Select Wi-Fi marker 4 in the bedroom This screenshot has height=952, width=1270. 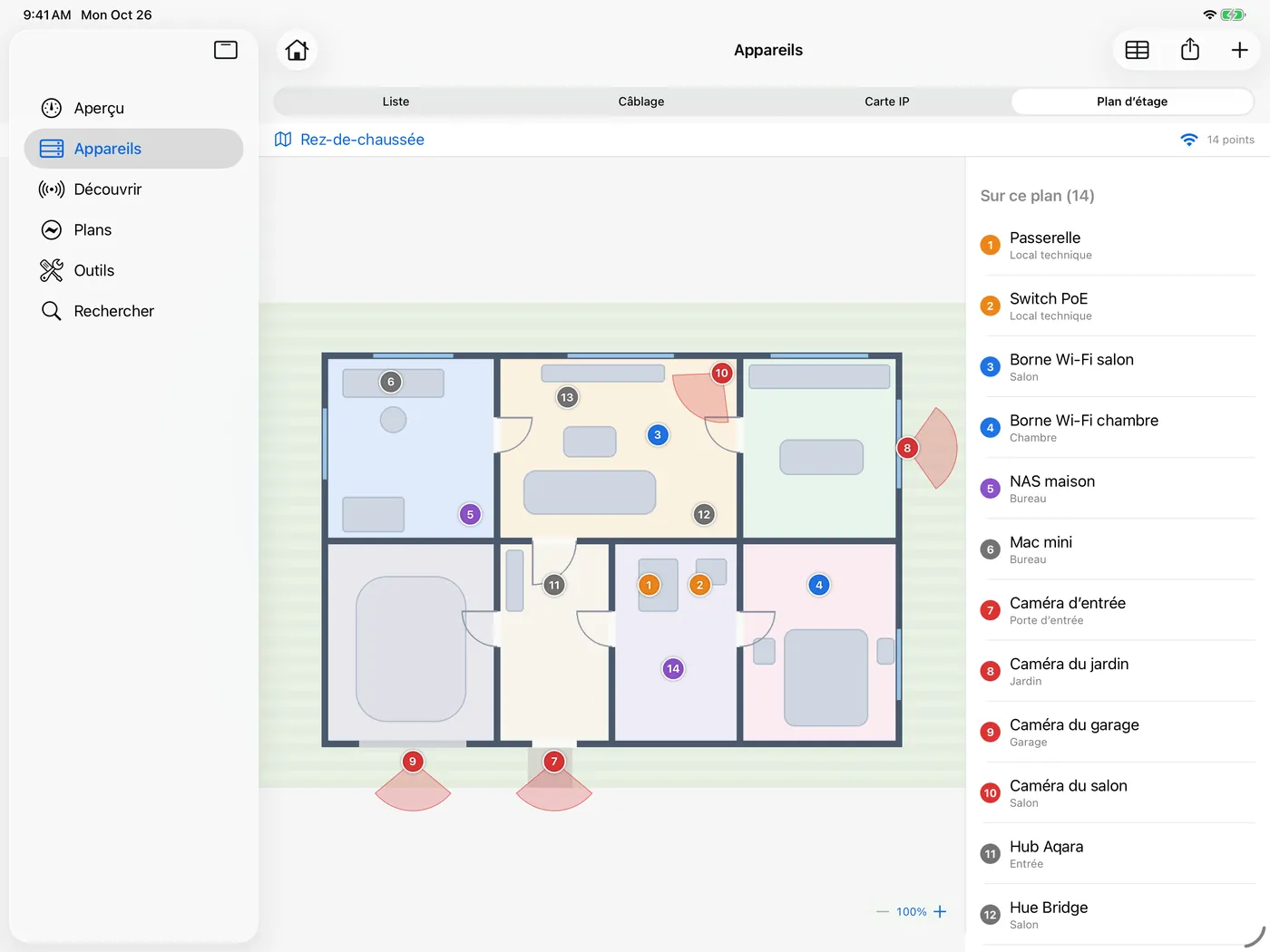coord(819,585)
